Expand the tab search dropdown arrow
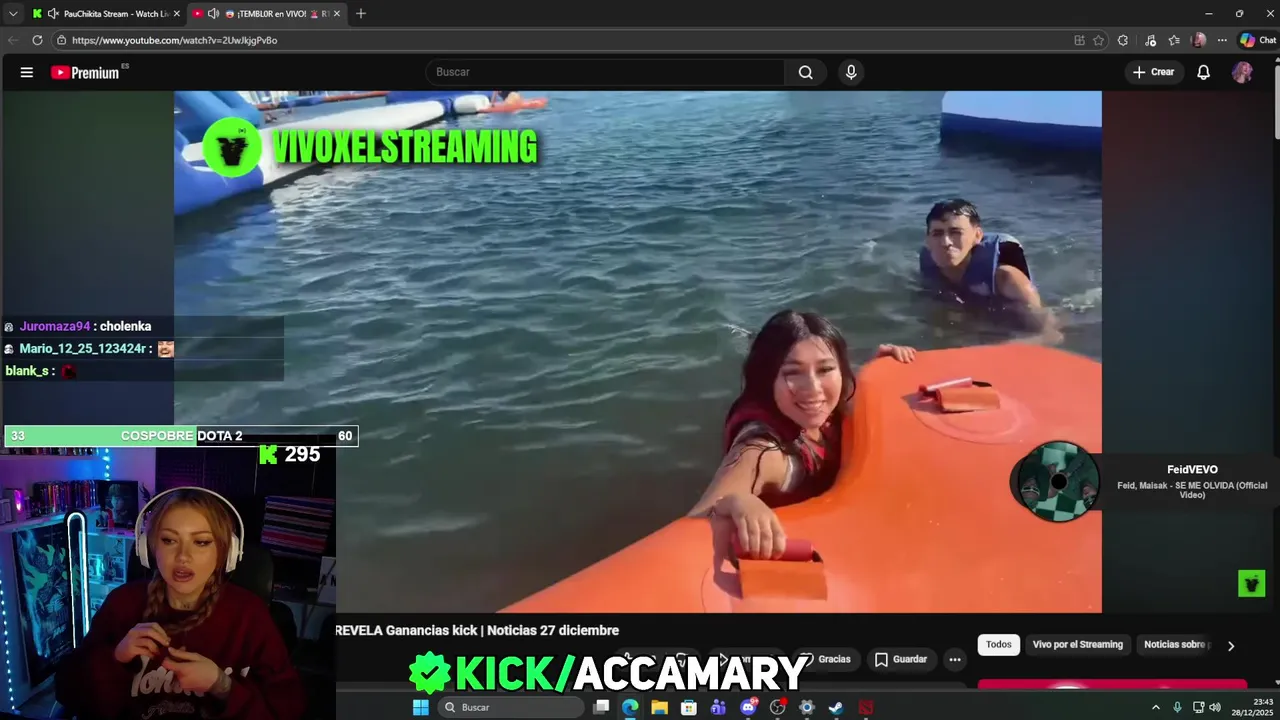The image size is (1280, 720). click(x=13, y=13)
